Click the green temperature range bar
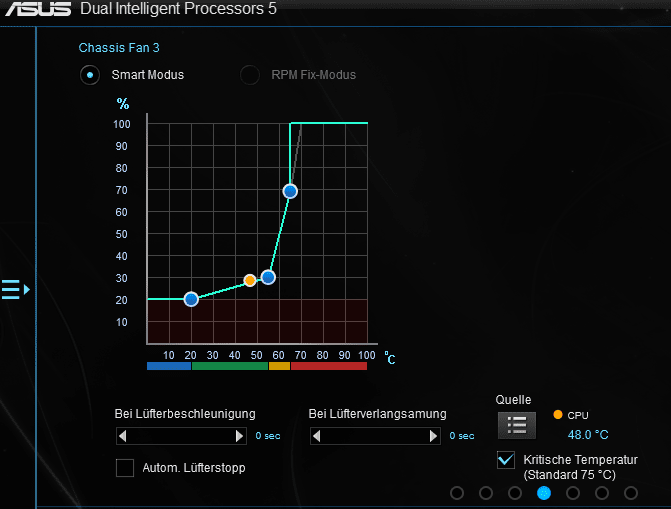 [x=230, y=366]
